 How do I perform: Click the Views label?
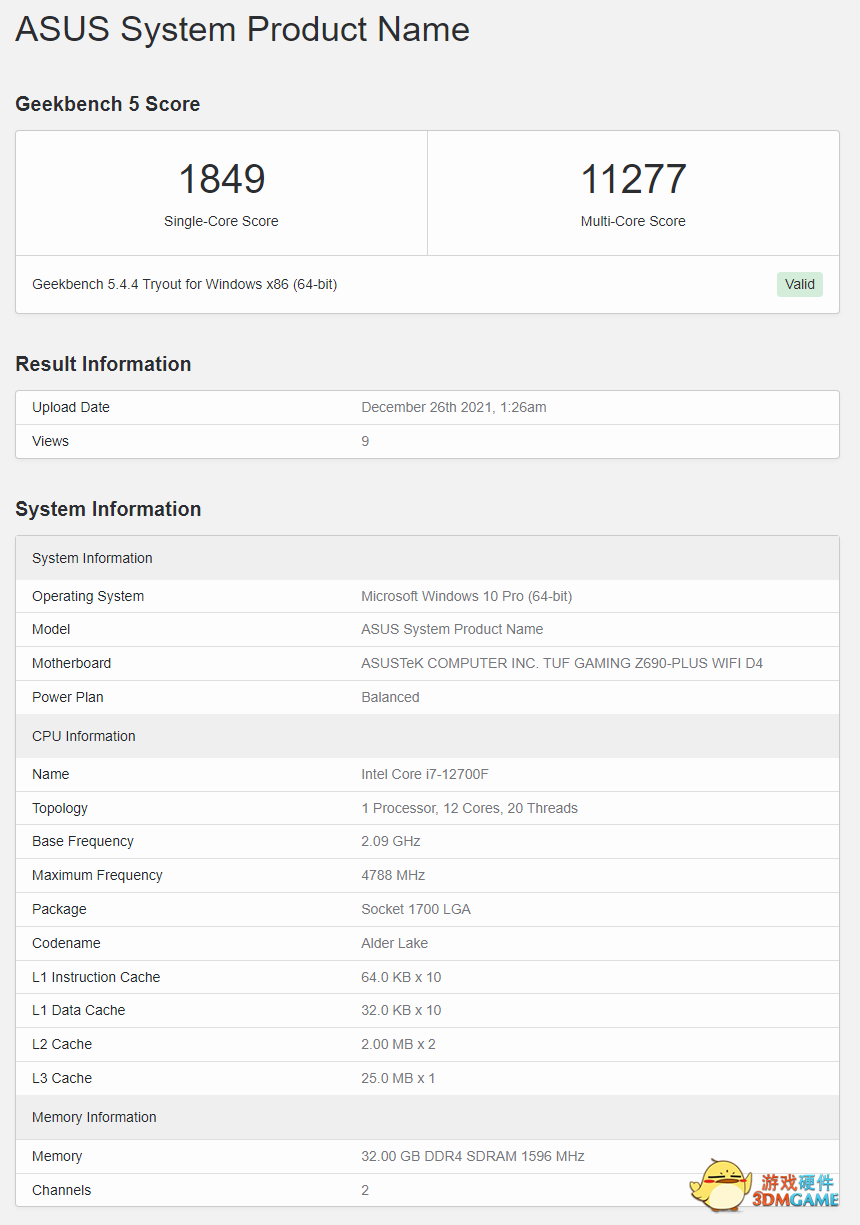(51, 441)
